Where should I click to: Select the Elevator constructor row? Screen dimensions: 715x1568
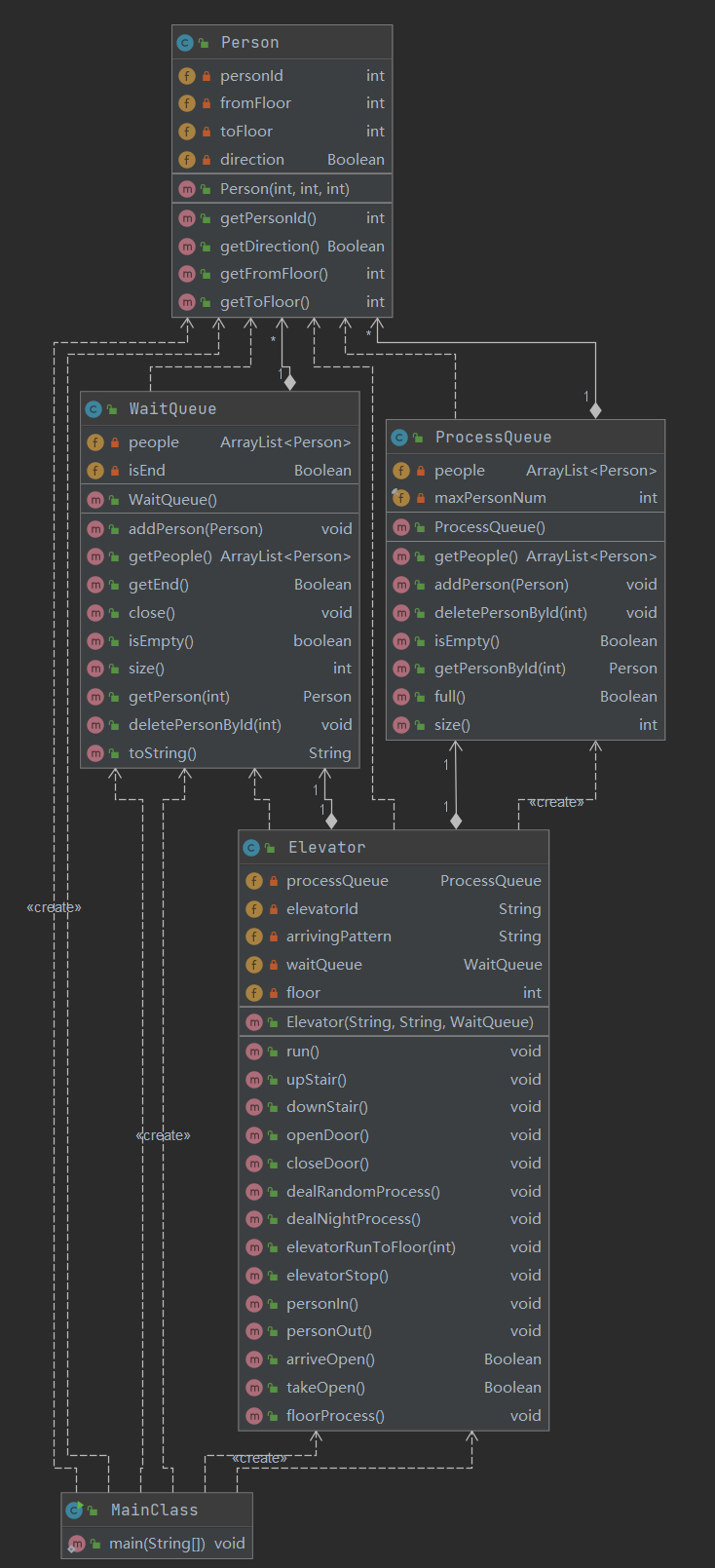[409, 1022]
